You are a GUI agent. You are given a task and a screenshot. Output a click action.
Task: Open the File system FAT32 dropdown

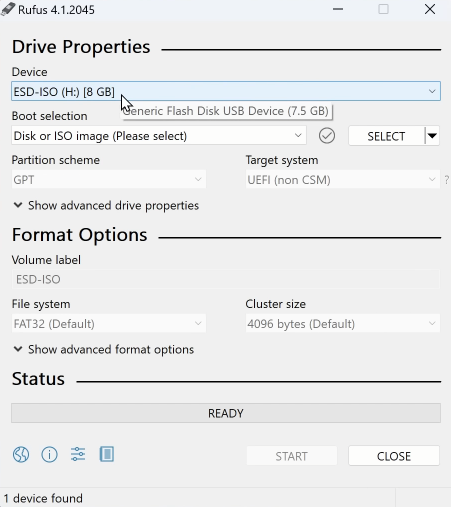[109, 323]
